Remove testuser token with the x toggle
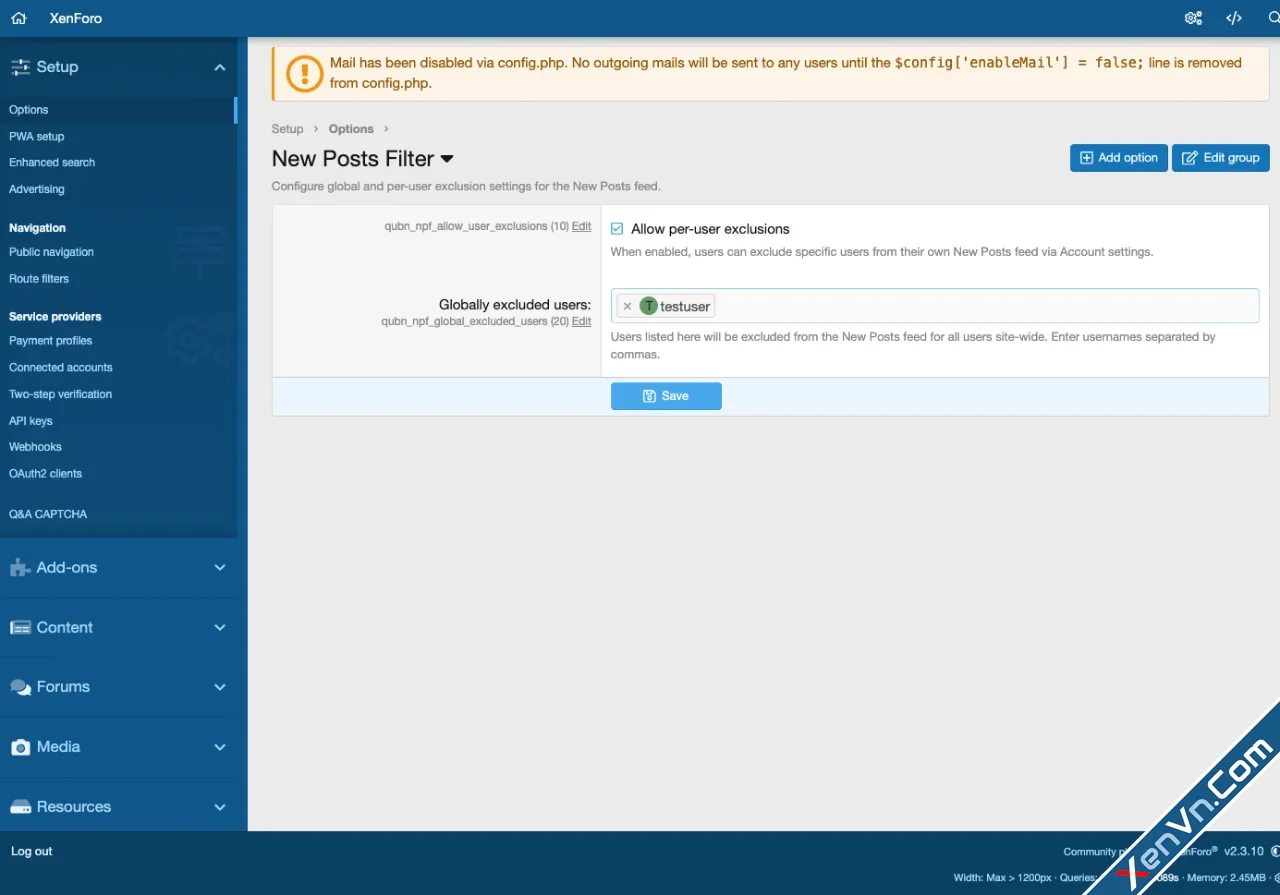 point(627,306)
